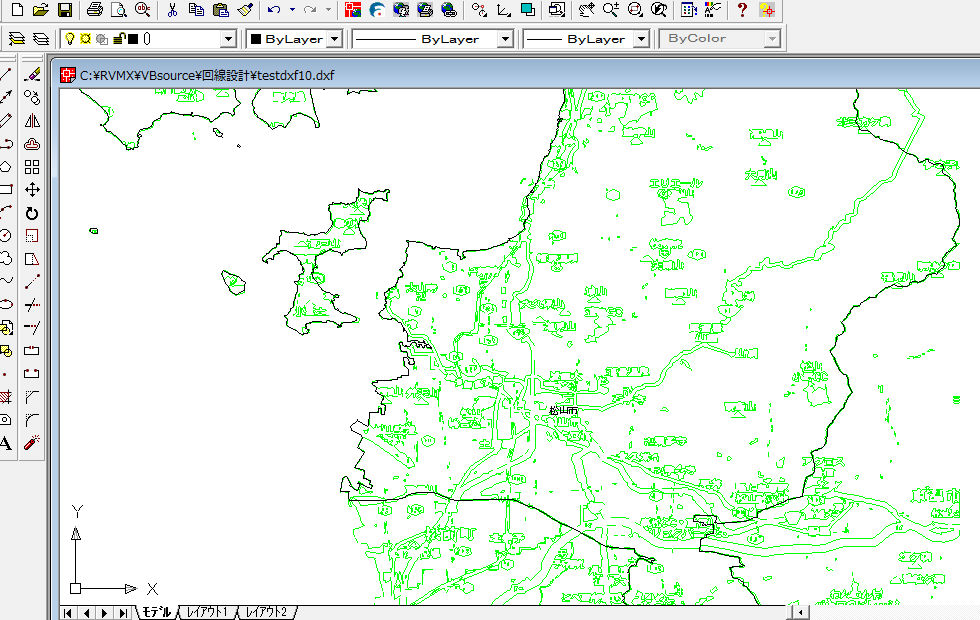Activate the Explode tool

[32, 441]
